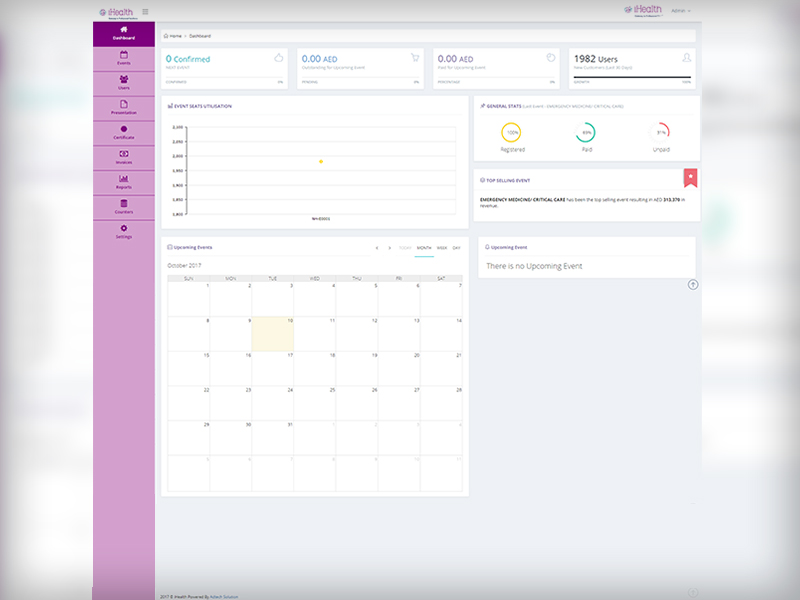Click the scroll-to-top arrow icon
Image resolution: width=800 pixels, height=600 pixels.
coord(693,285)
